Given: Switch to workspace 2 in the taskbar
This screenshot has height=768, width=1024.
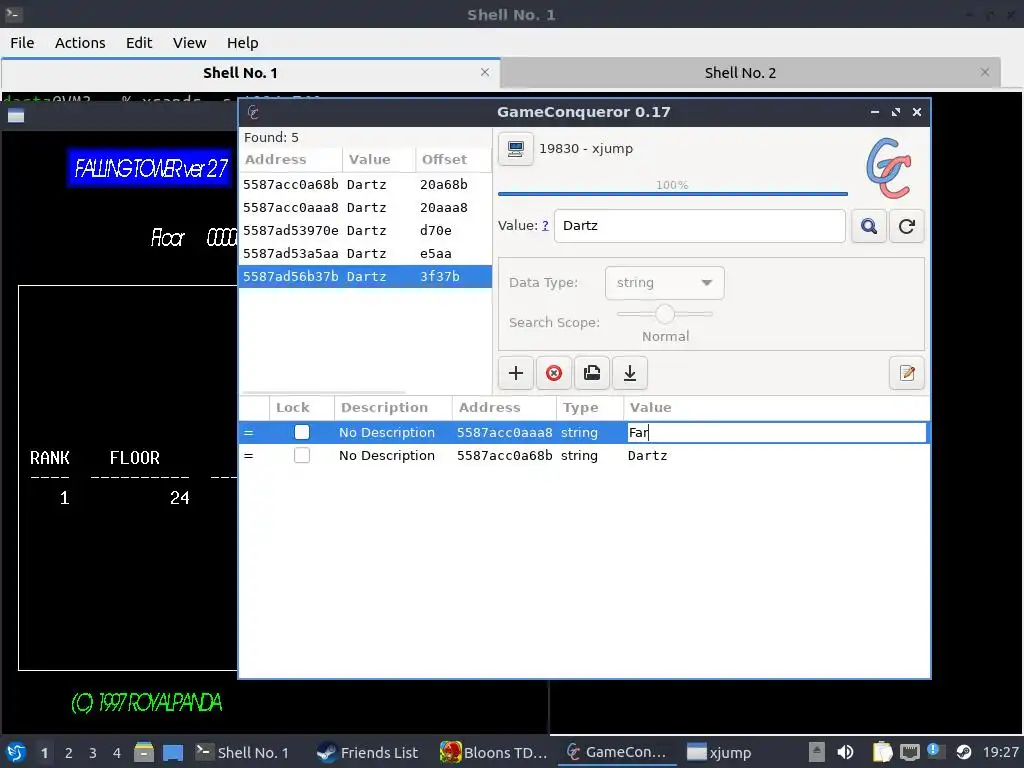Looking at the screenshot, I should tap(68, 753).
